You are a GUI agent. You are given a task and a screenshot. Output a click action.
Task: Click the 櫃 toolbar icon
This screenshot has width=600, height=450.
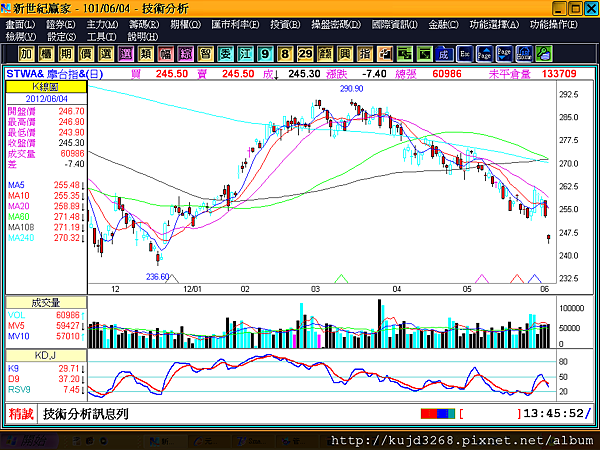46,54
